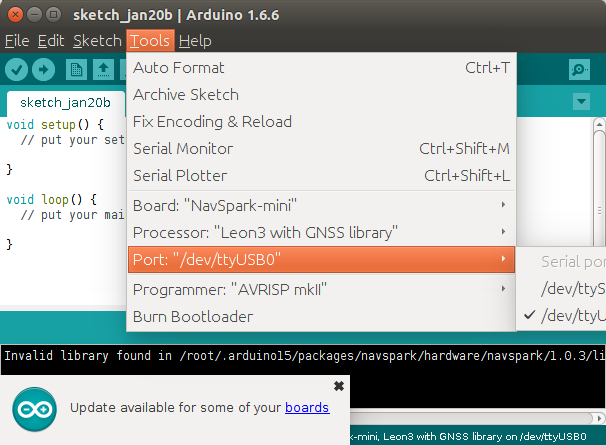Select the checked /dev/ttyUSB port entry
606x445 pixels.
tap(562, 316)
